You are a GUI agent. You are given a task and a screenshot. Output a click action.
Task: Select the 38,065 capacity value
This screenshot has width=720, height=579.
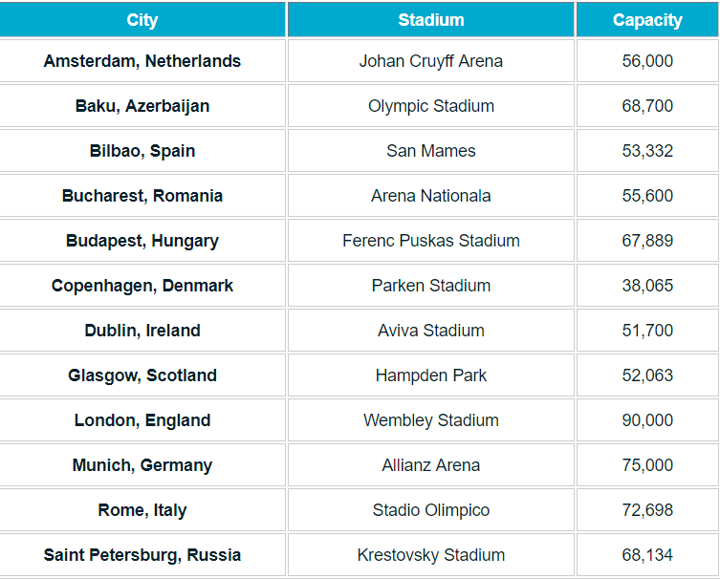pos(647,286)
